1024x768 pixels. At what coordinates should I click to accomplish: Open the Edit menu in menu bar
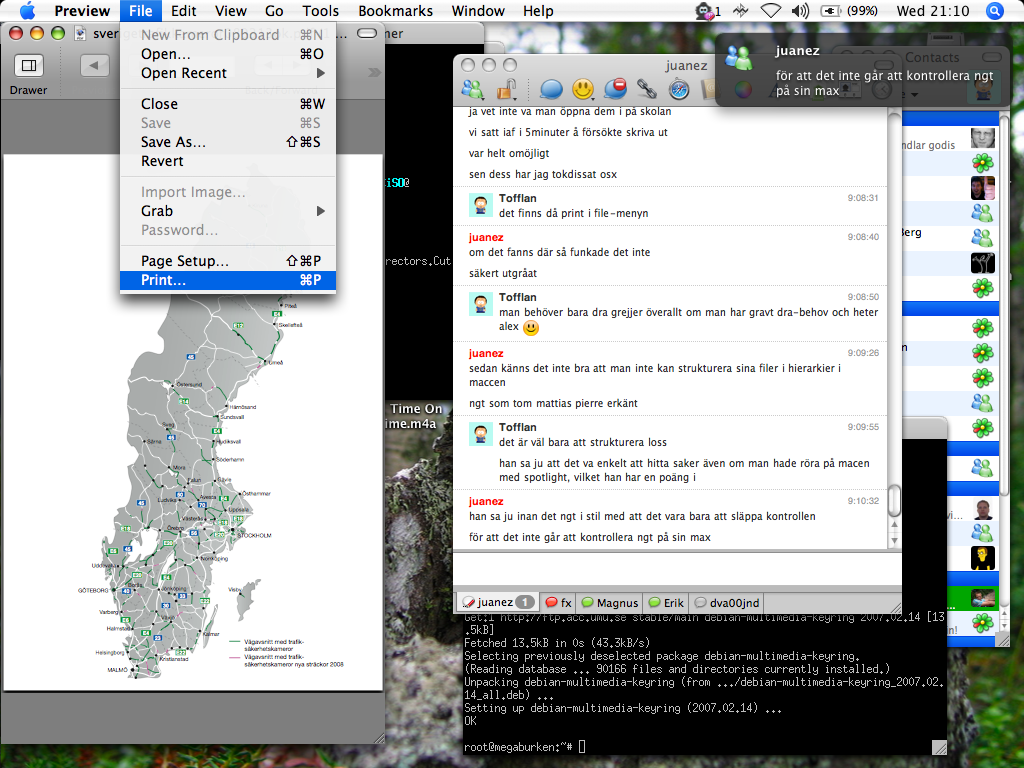[x=184, y=10]
